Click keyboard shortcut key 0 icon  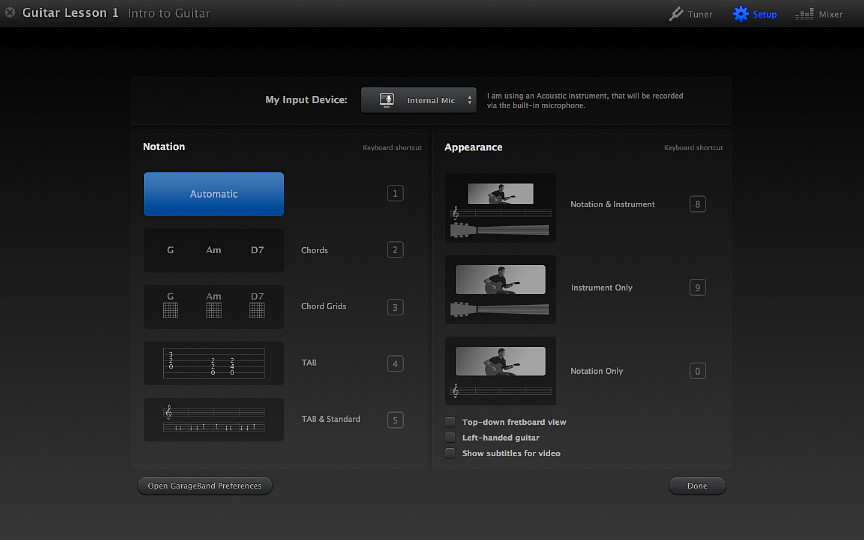pos(698,371)
